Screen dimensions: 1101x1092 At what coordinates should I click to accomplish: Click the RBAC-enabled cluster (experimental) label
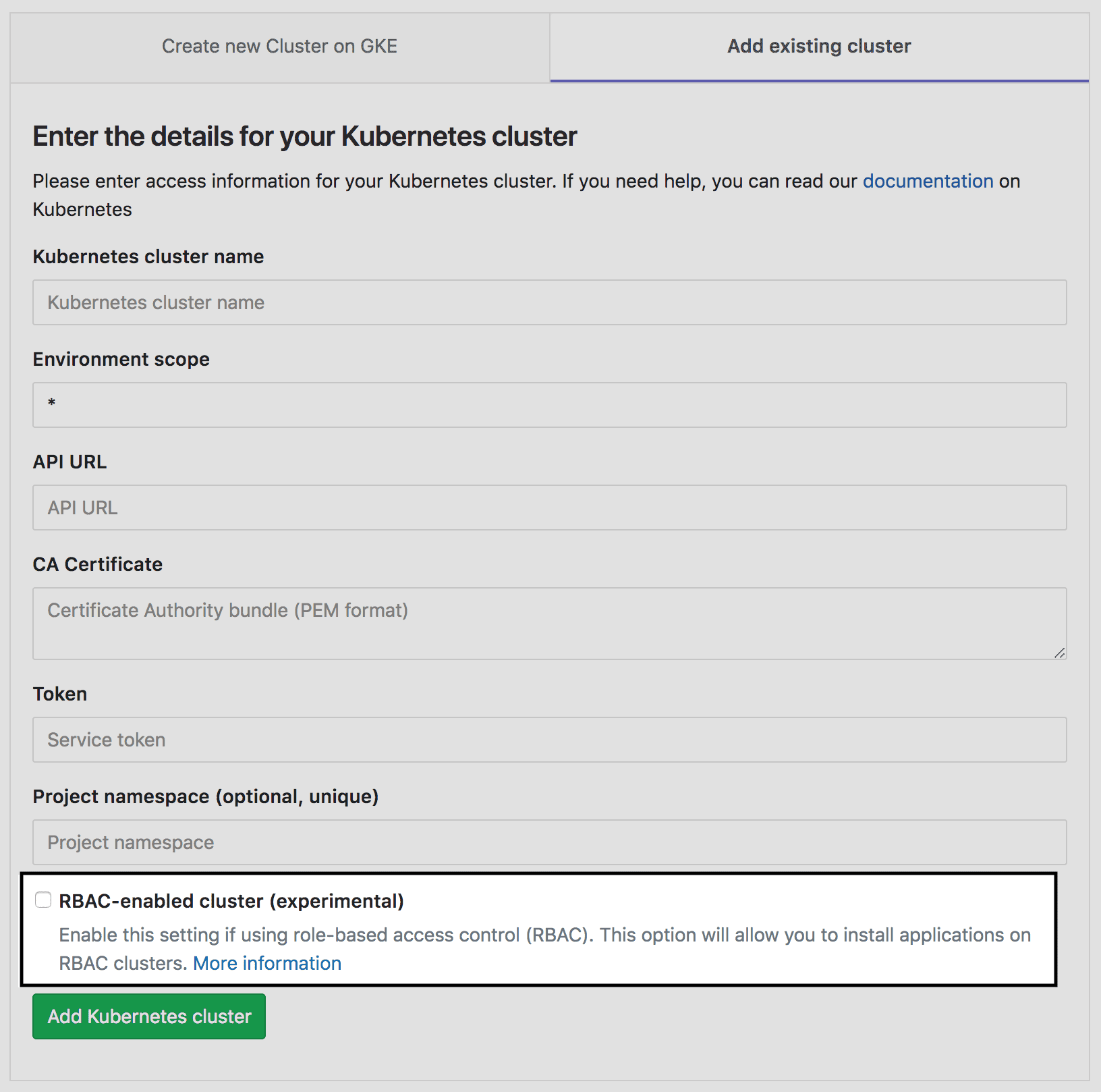click(x=232, y=900)
